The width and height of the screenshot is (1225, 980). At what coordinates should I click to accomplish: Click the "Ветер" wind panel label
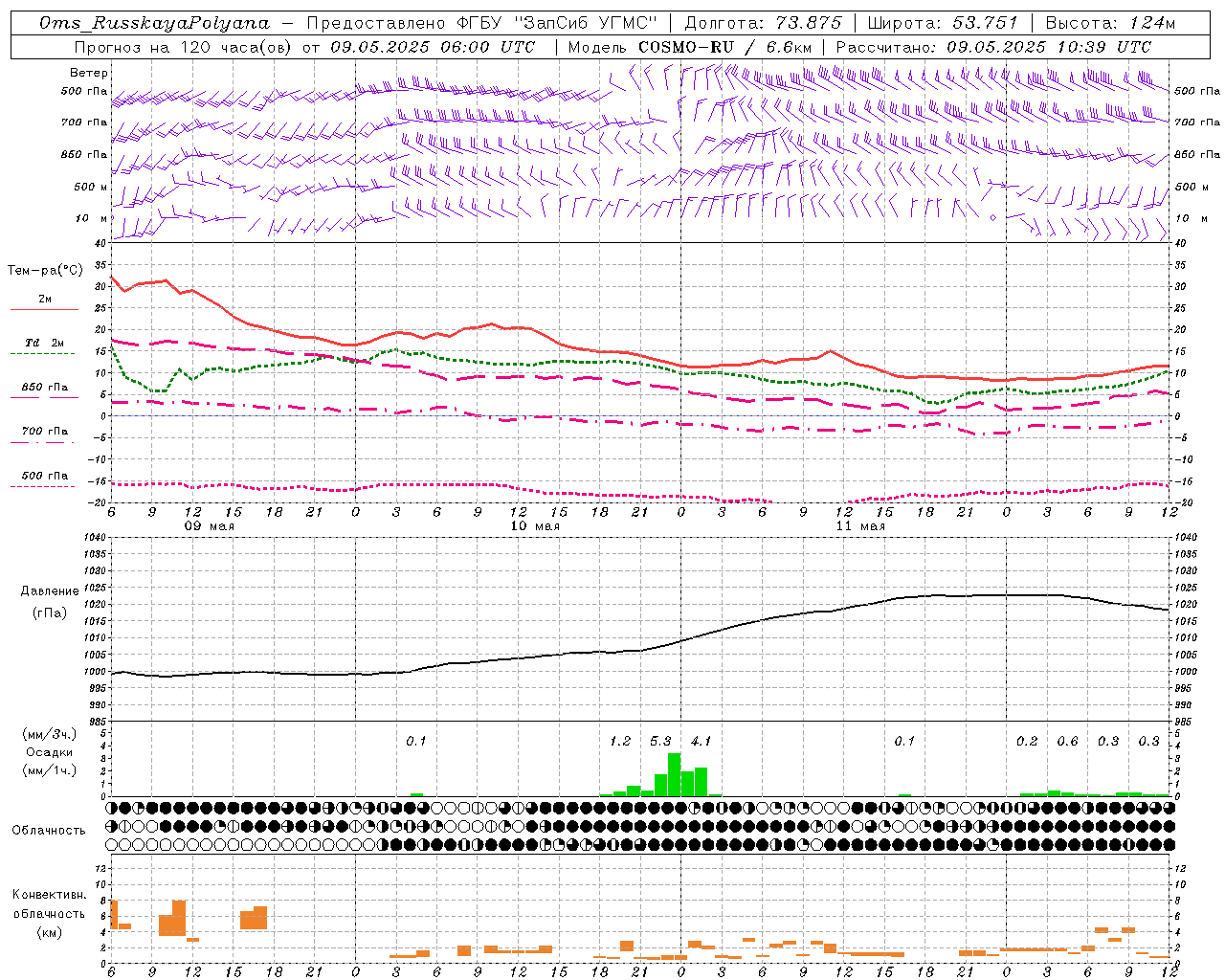[89, 73]
